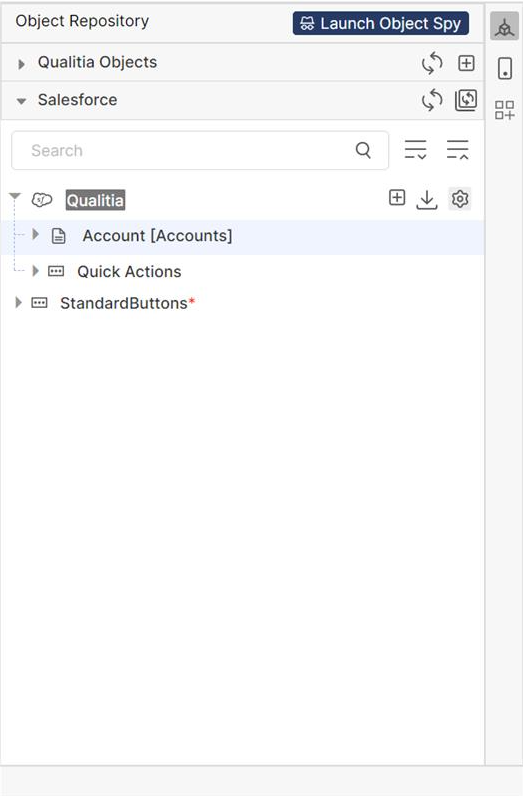Collapse the Salesforce section
This screenshot has height=796, width=523.
[21, 101]
